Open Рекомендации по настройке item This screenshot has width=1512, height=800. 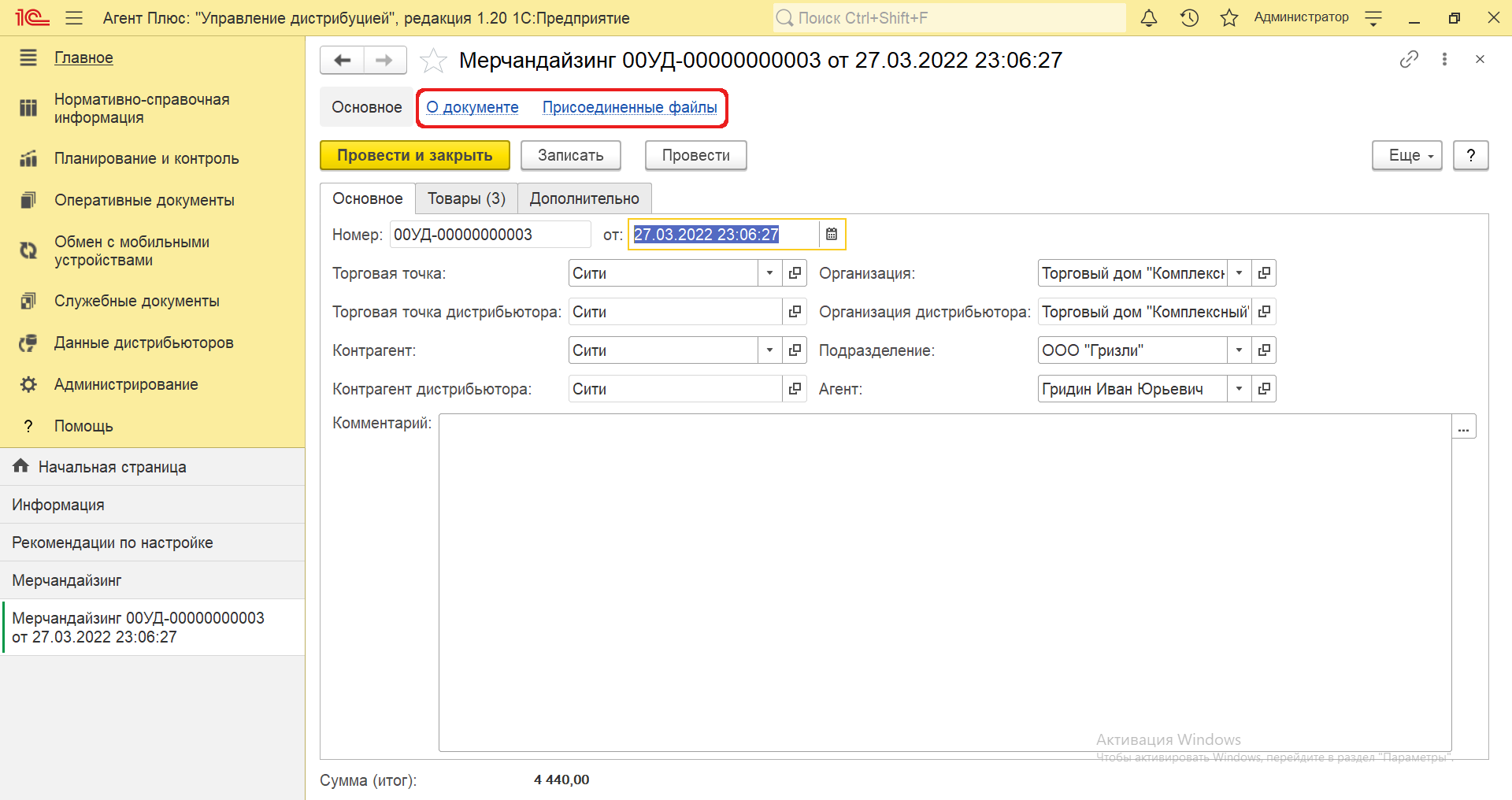coord(152,543)
